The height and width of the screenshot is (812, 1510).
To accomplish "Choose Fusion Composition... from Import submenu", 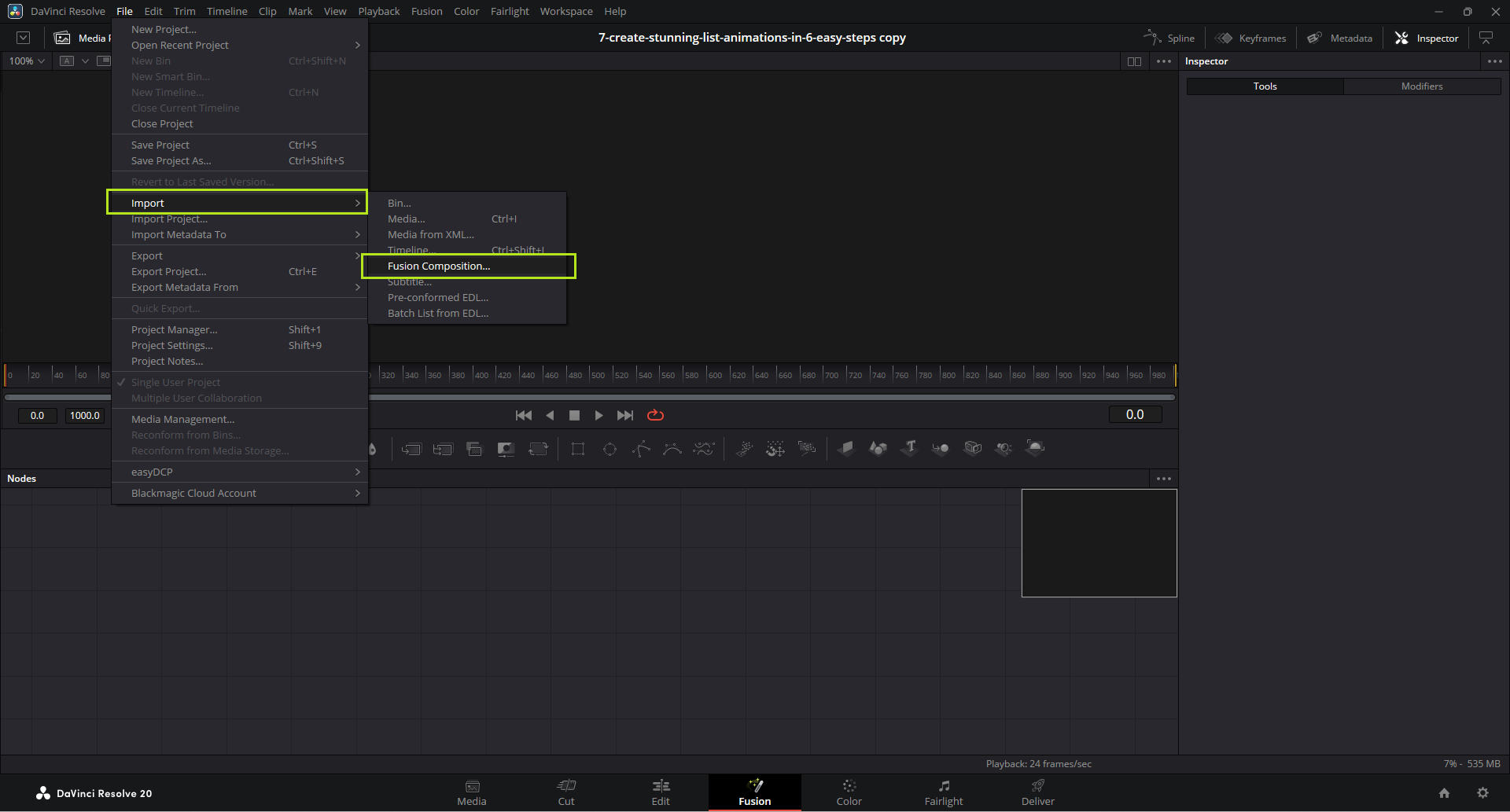I will coord(438,266).
